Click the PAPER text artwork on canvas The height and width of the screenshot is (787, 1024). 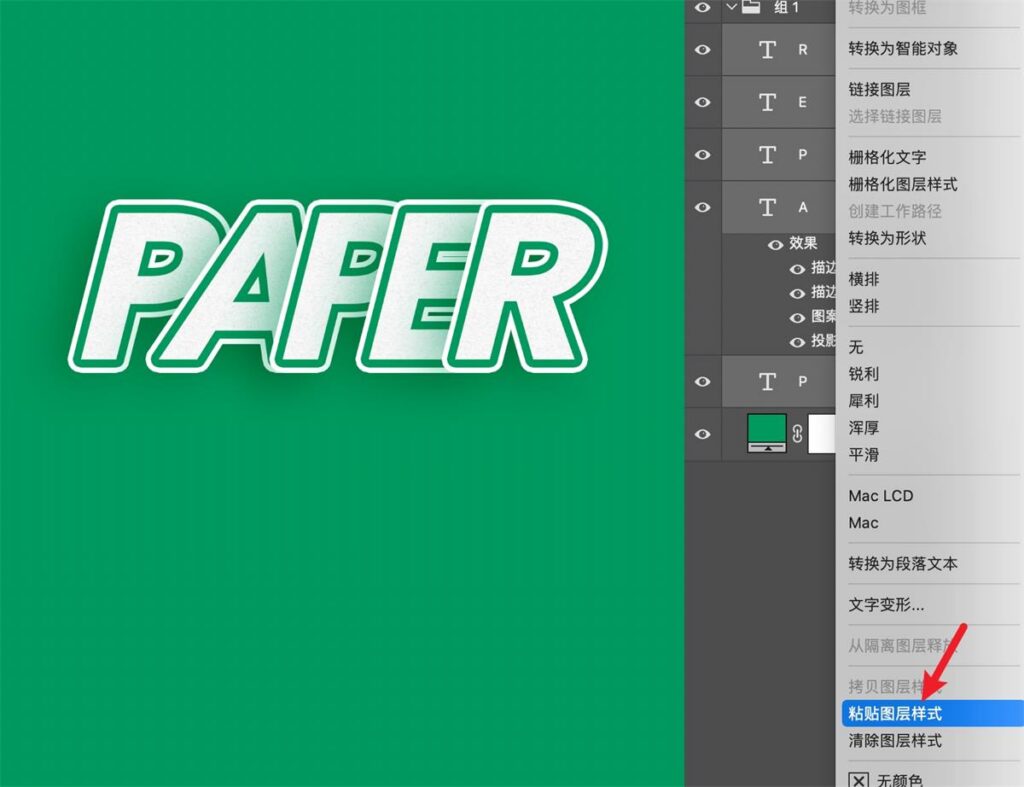(x=338, y=286)
